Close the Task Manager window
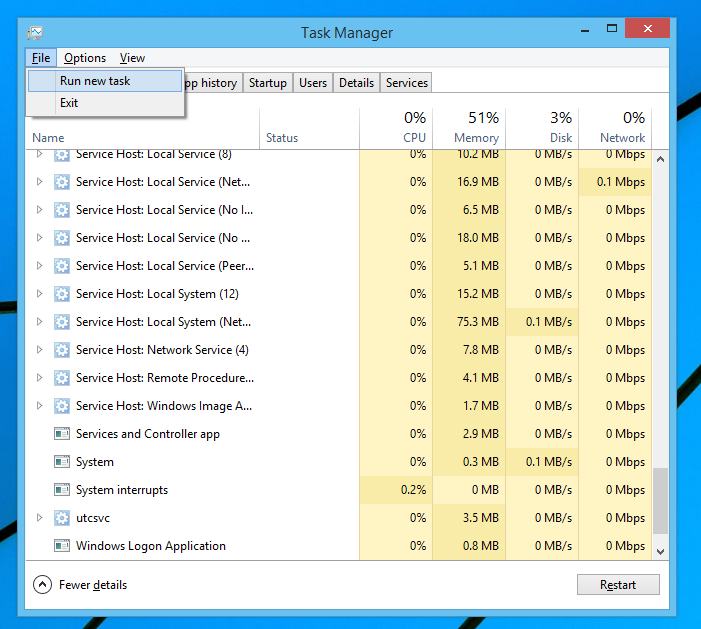Image resolution: width=701 pixels, height=629 pixels. (647, 29)
